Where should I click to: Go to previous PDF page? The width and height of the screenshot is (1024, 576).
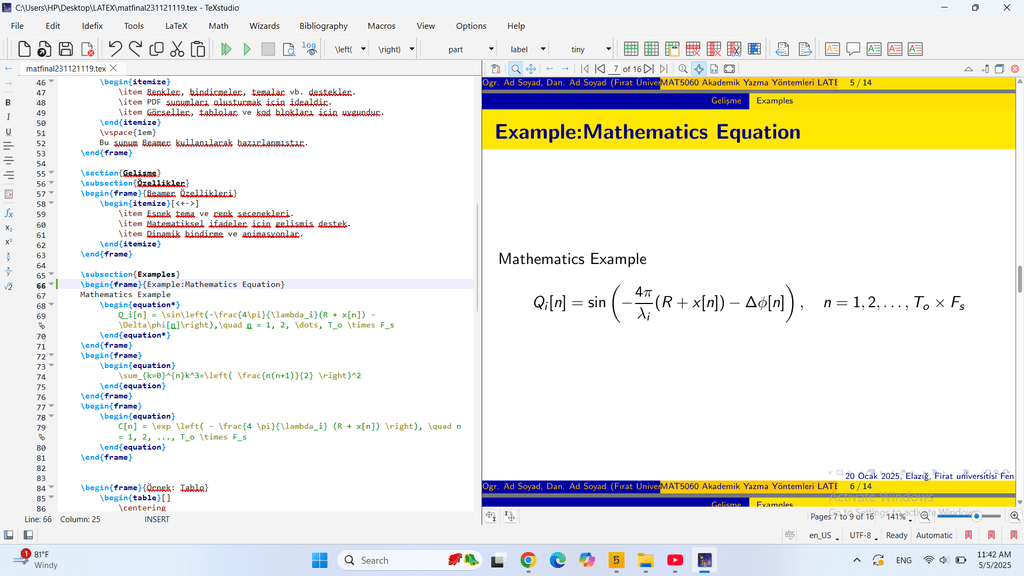(600, 69)
